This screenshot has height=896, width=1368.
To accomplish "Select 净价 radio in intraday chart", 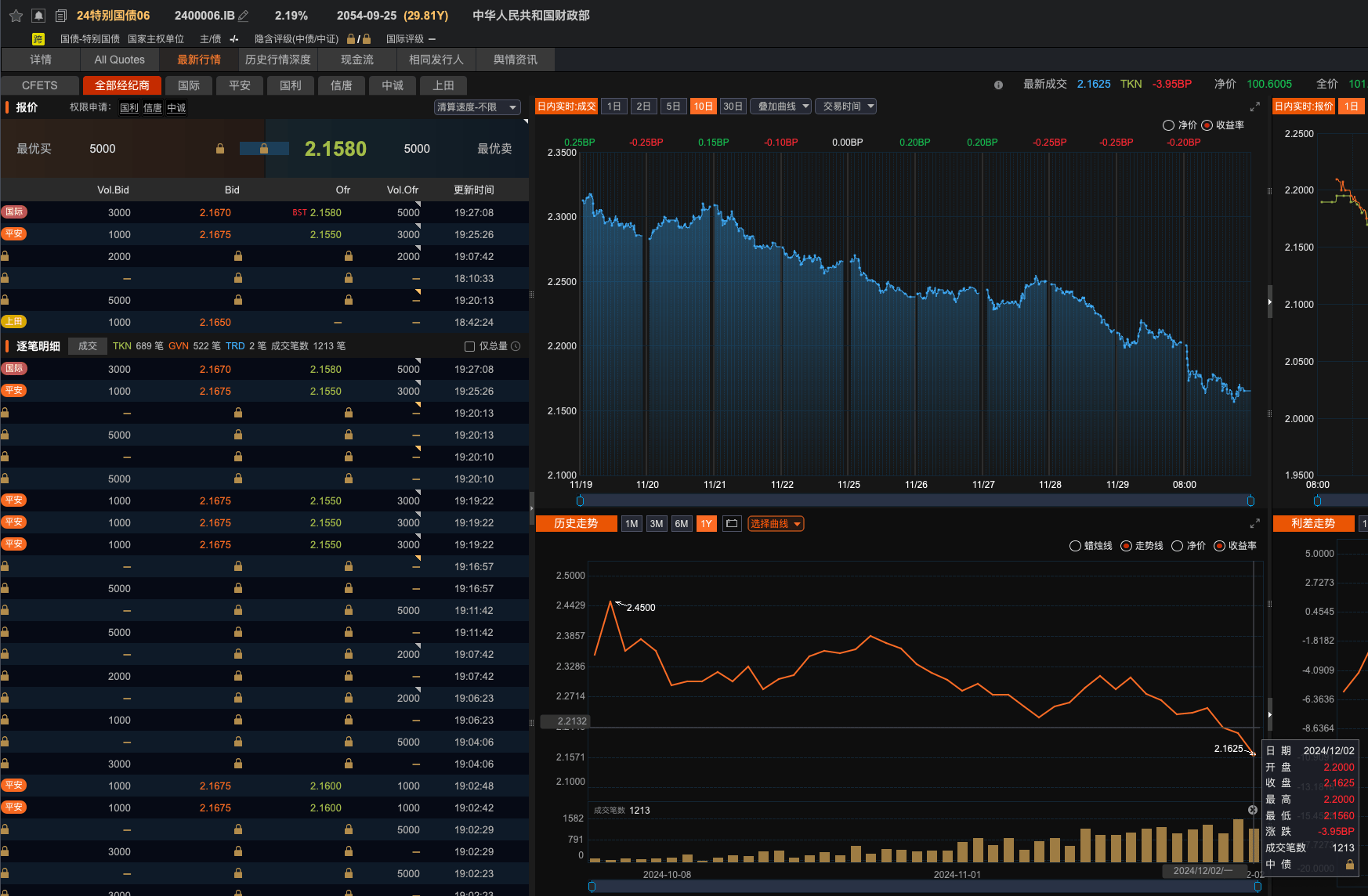I will click(x=1168, y=125).
